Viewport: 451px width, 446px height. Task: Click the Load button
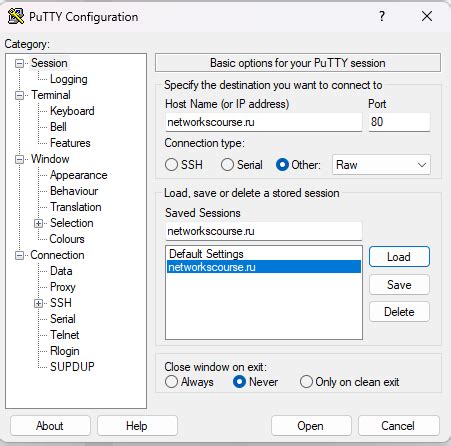point(399,257)
